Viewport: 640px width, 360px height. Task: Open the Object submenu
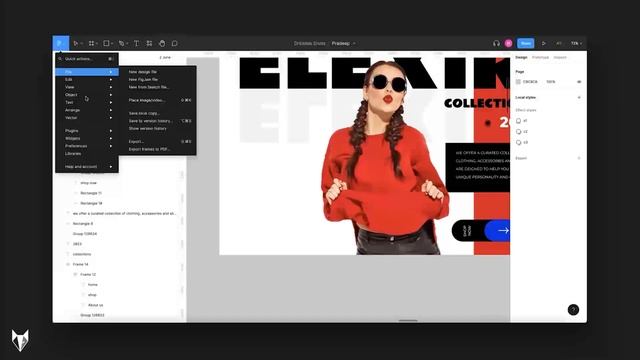(x=87, y=95)
